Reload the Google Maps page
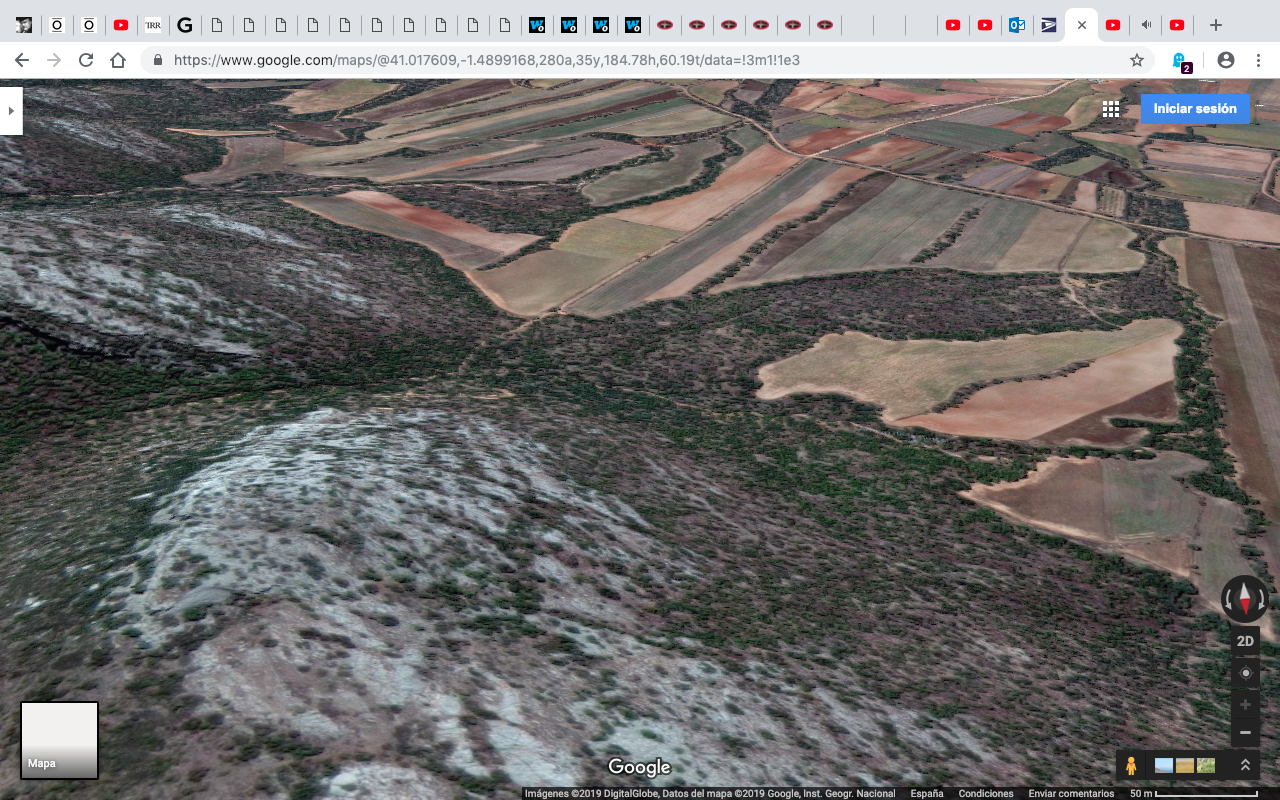This screenshot has width=1280, height=800. coord(86,60)
